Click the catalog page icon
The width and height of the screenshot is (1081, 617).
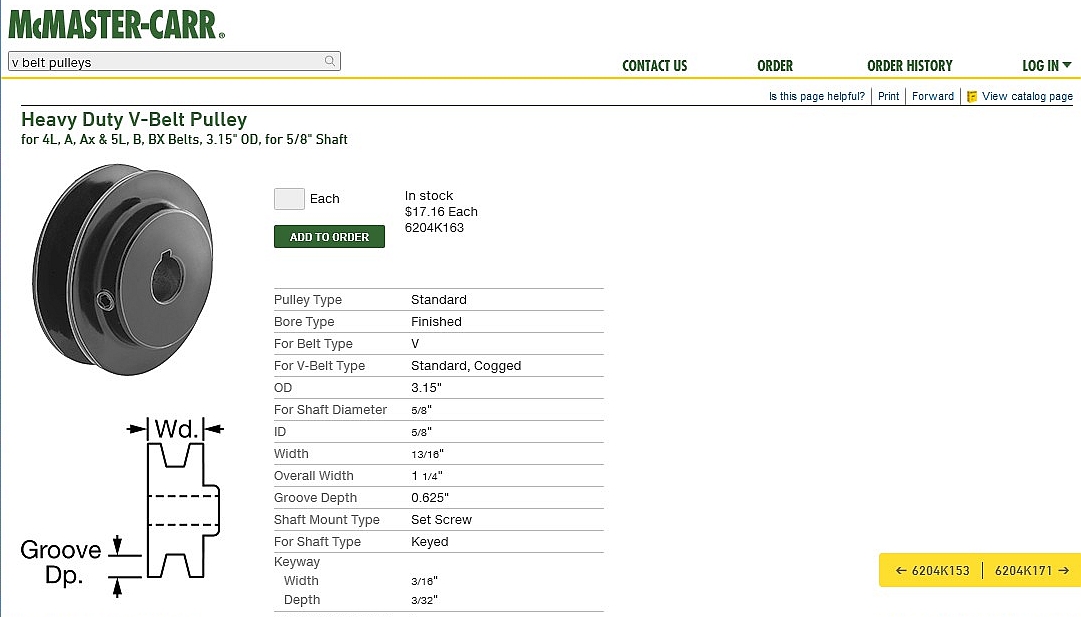[x=972, y=97]
